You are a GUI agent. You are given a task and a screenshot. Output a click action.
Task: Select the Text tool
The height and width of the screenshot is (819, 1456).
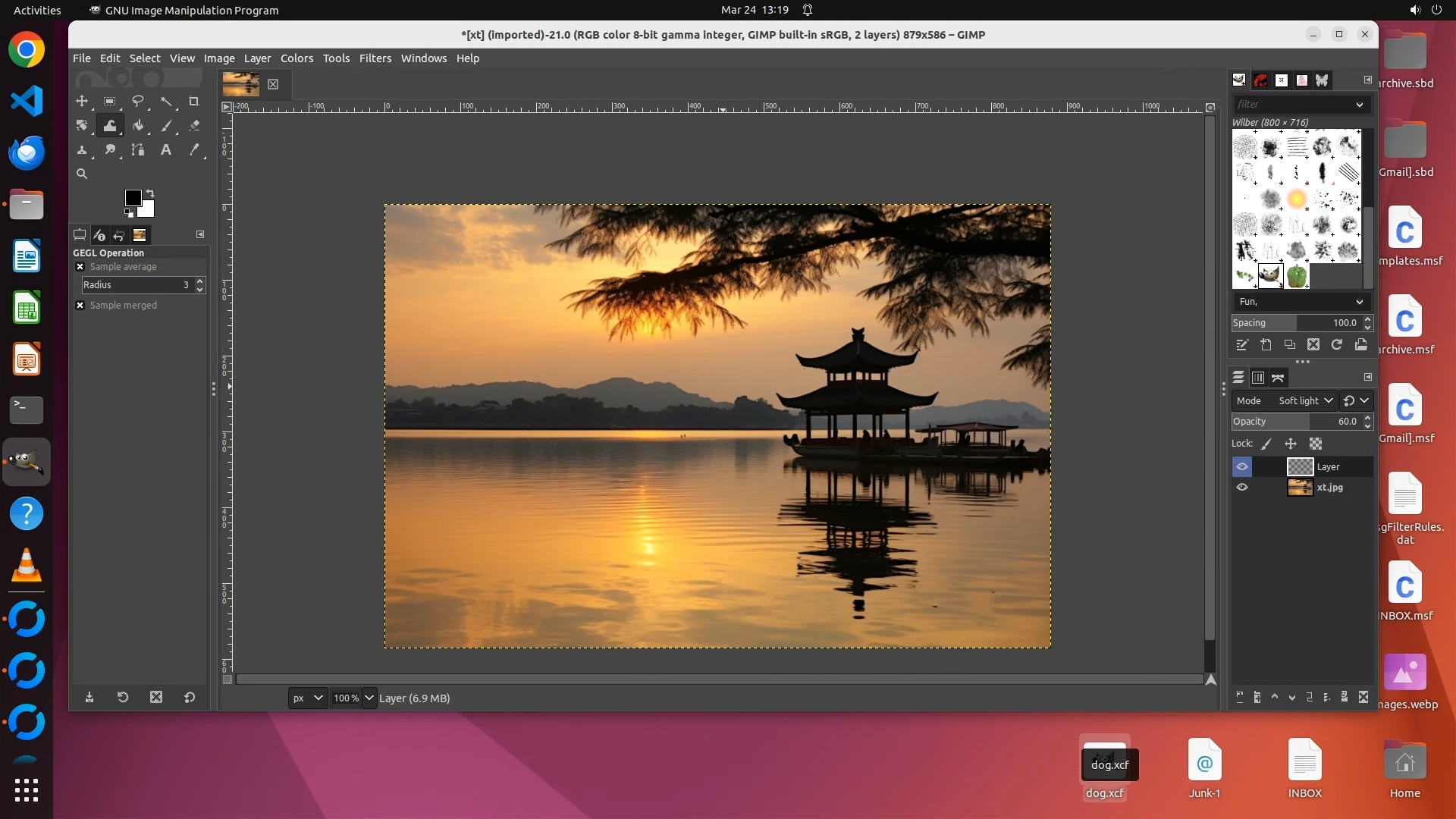(165, 149)
